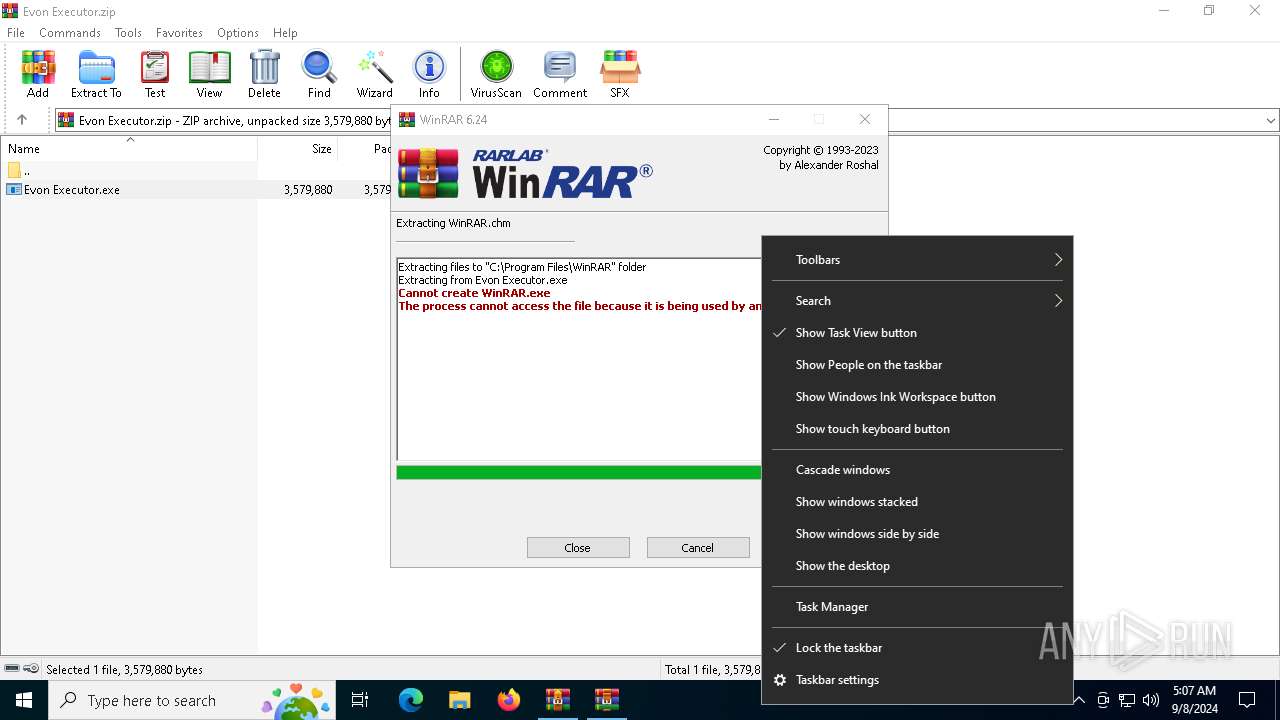This screenshot has height=720, width=1280.
Task: Click the Add archive toolbar icon
Action: [38, 75]
